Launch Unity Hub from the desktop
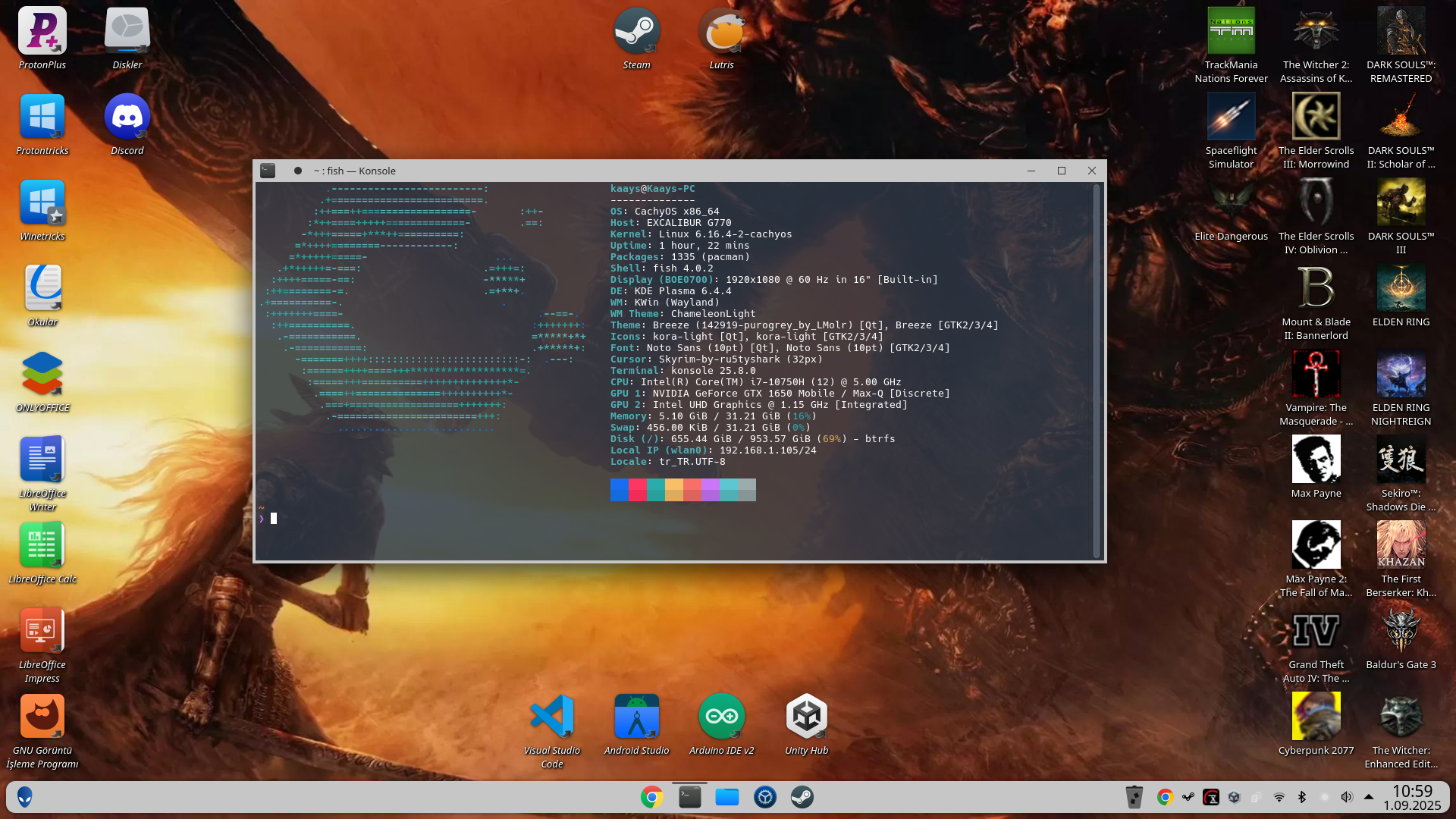1456x819 pixels. 806,717
